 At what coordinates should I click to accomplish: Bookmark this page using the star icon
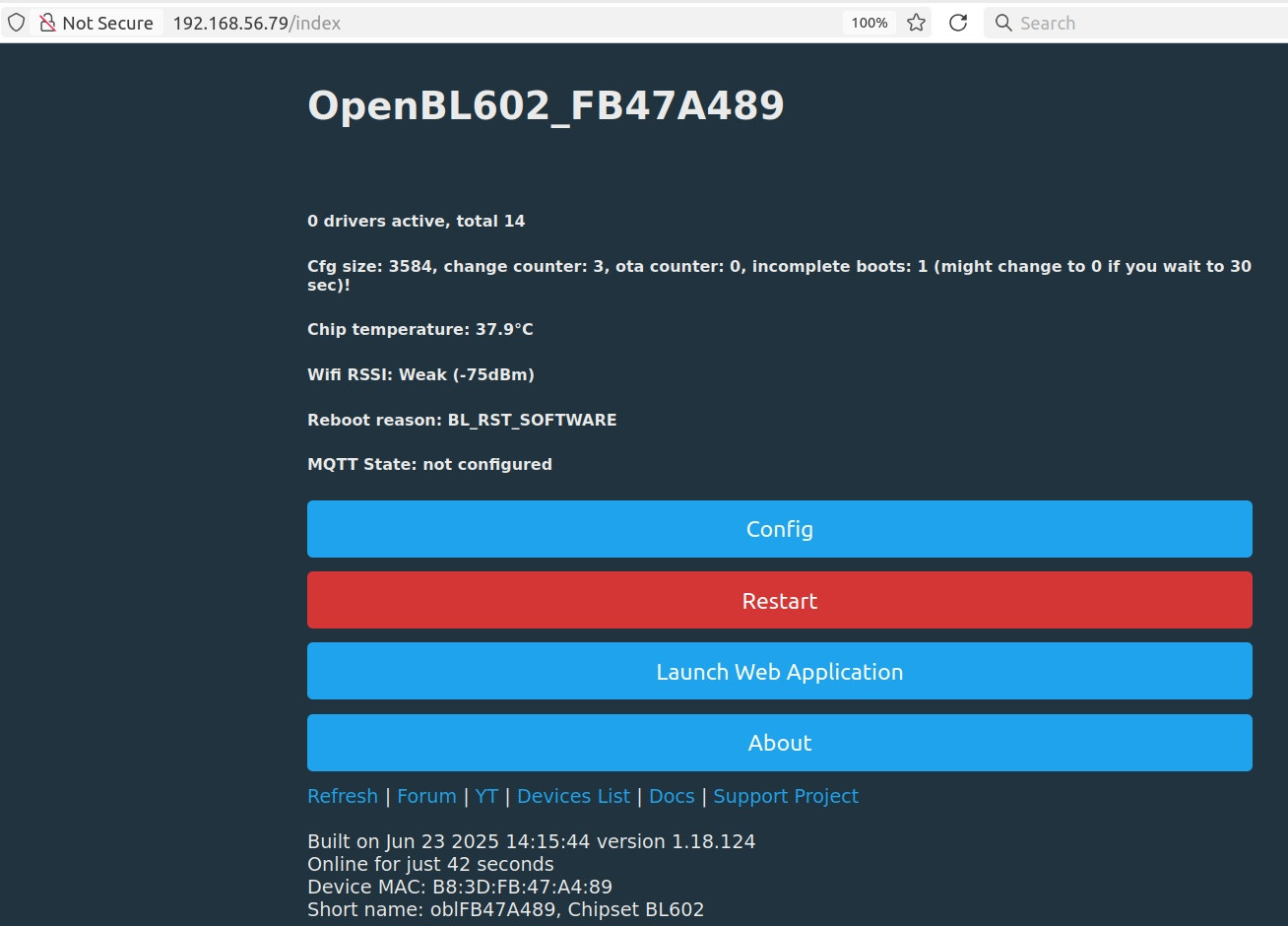tap(916, 22)
